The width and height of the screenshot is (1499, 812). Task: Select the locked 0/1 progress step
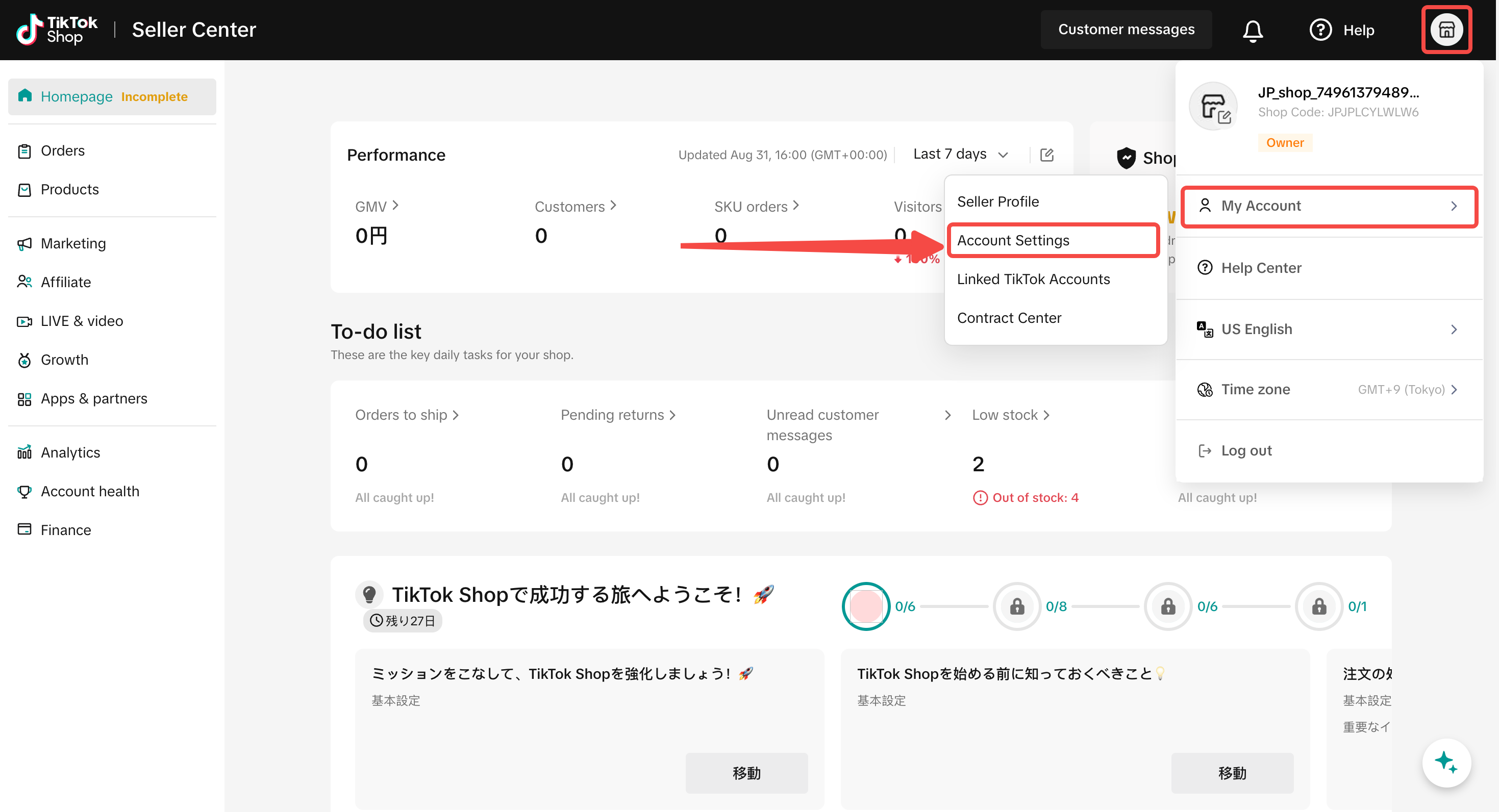coord(1318,606)
